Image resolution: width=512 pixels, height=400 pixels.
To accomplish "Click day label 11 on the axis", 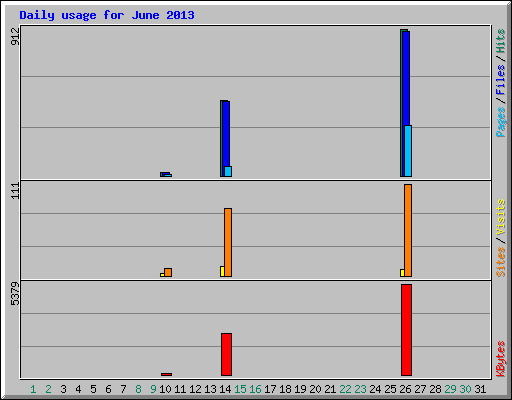I will [x=180, y=389].
